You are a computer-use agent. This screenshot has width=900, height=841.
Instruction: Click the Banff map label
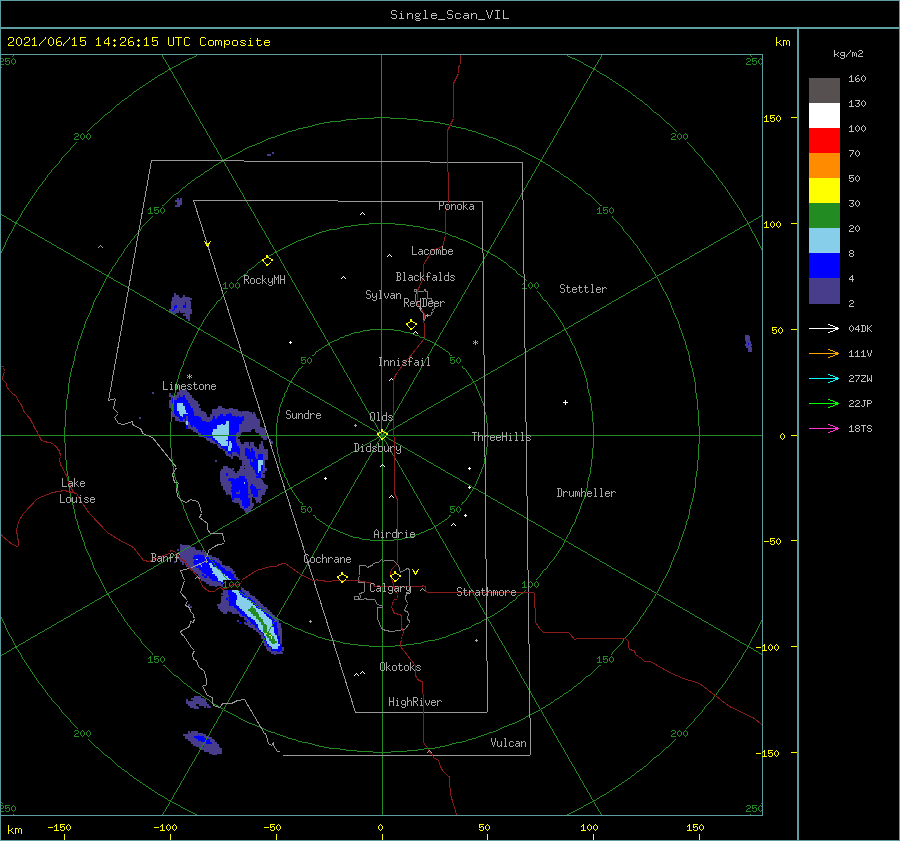165,557
